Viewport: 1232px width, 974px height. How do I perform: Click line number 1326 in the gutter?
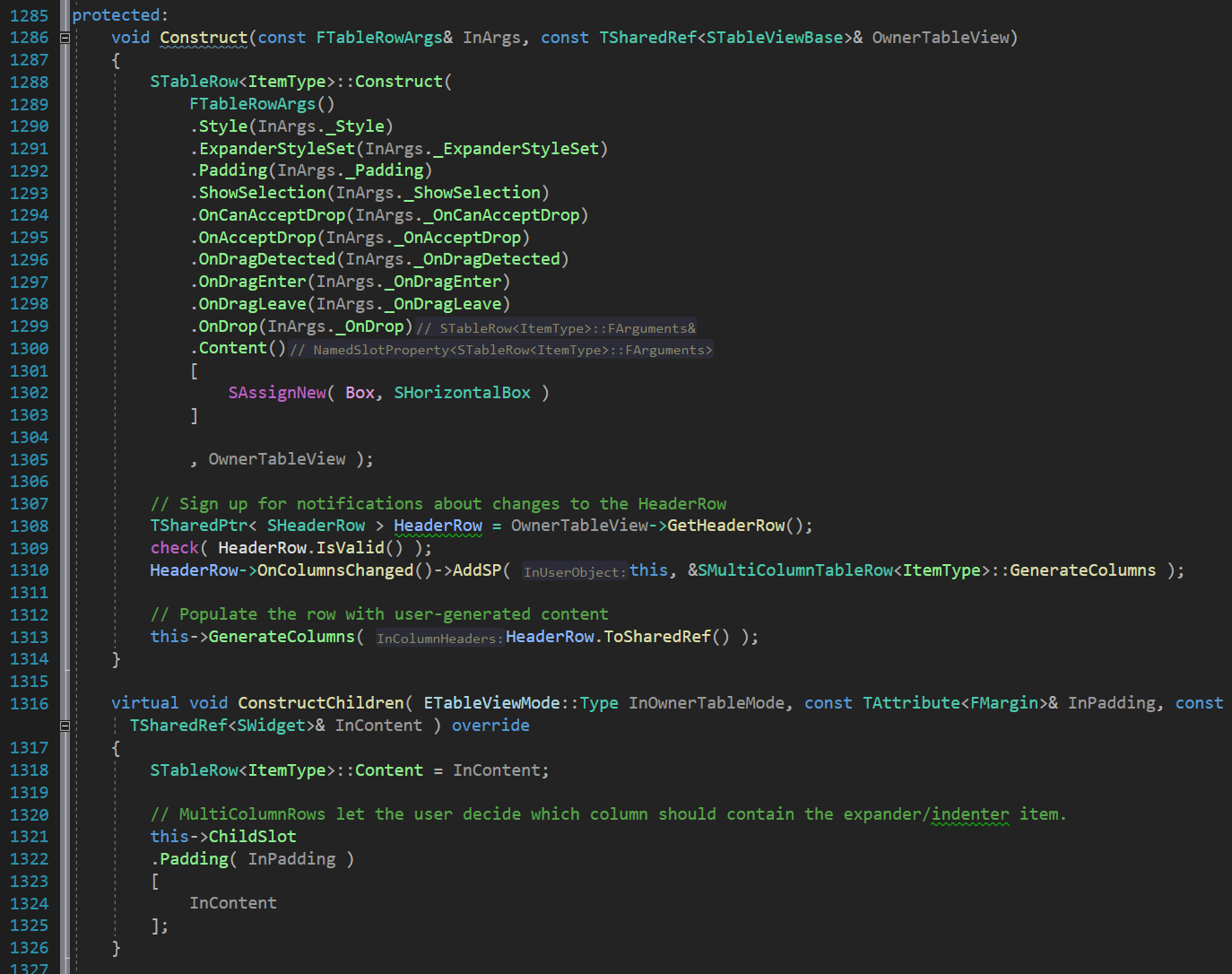click(29, 948)
